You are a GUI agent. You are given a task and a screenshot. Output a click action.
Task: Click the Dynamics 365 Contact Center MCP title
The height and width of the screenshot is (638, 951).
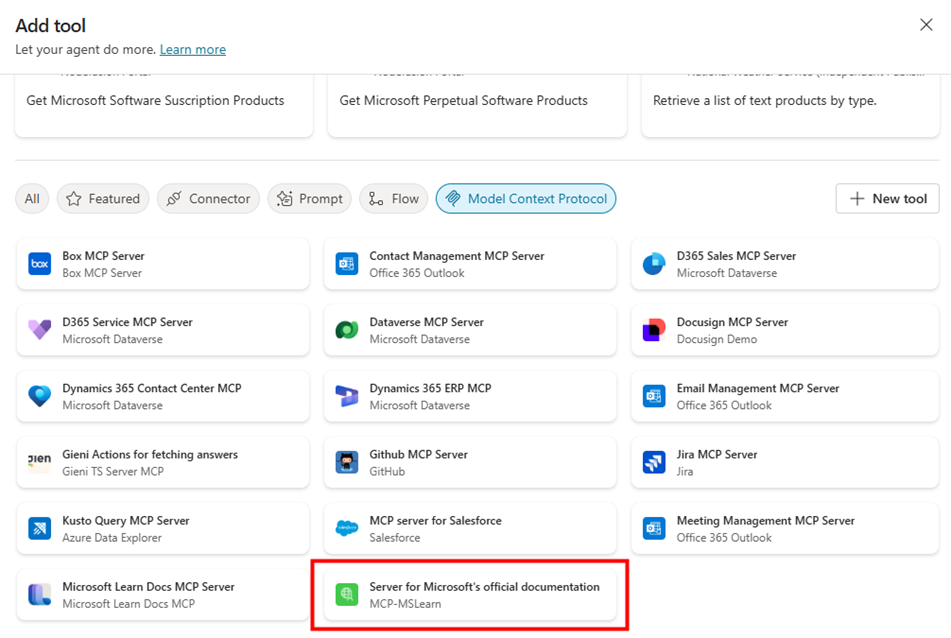click(152, 388)
